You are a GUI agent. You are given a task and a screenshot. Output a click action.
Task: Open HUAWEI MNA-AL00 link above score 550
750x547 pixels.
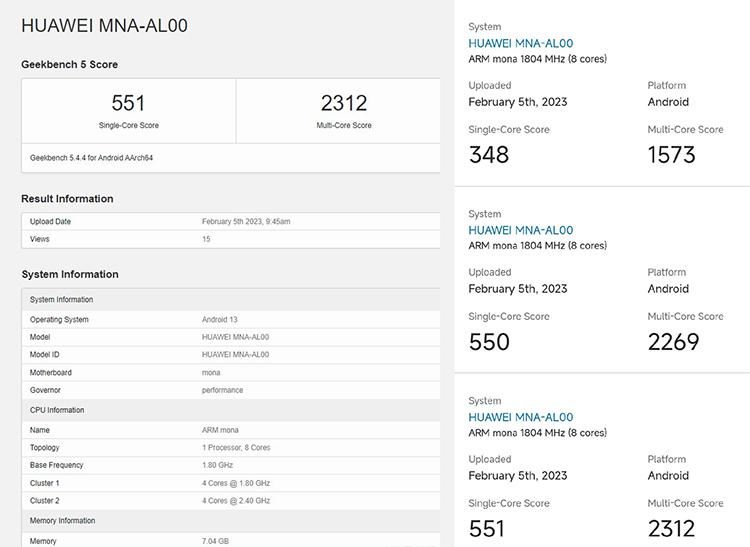coord(520,230)
